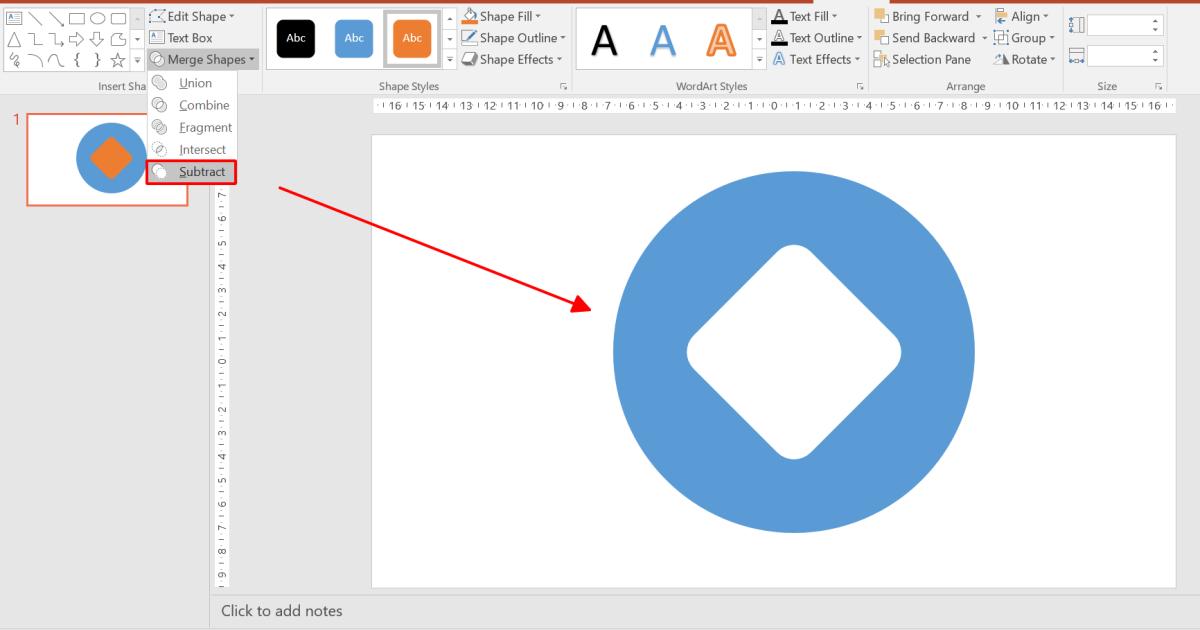This screenshot has width=1200, height=630.
Task: Select the Fragment merge option icon
Action: pos(161,127)
